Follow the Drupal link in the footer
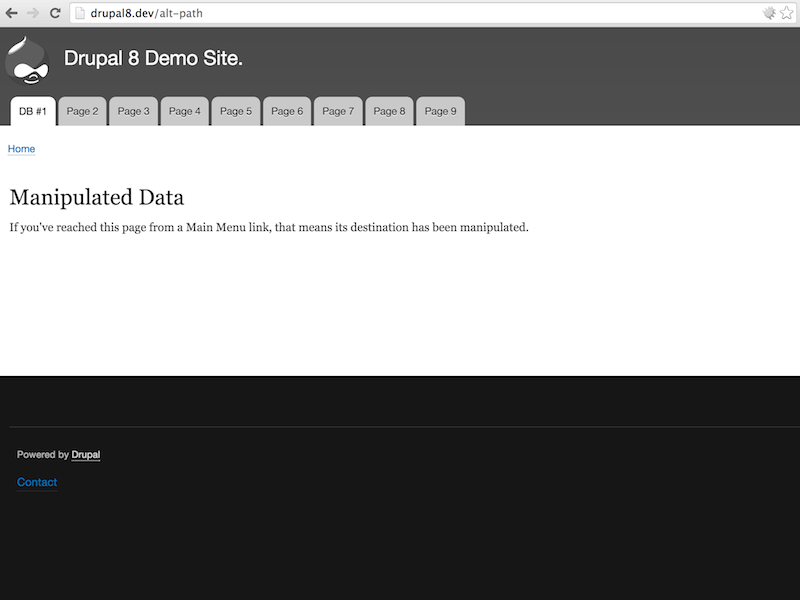Viewport: 800px width, 600px height. (86, 455)
